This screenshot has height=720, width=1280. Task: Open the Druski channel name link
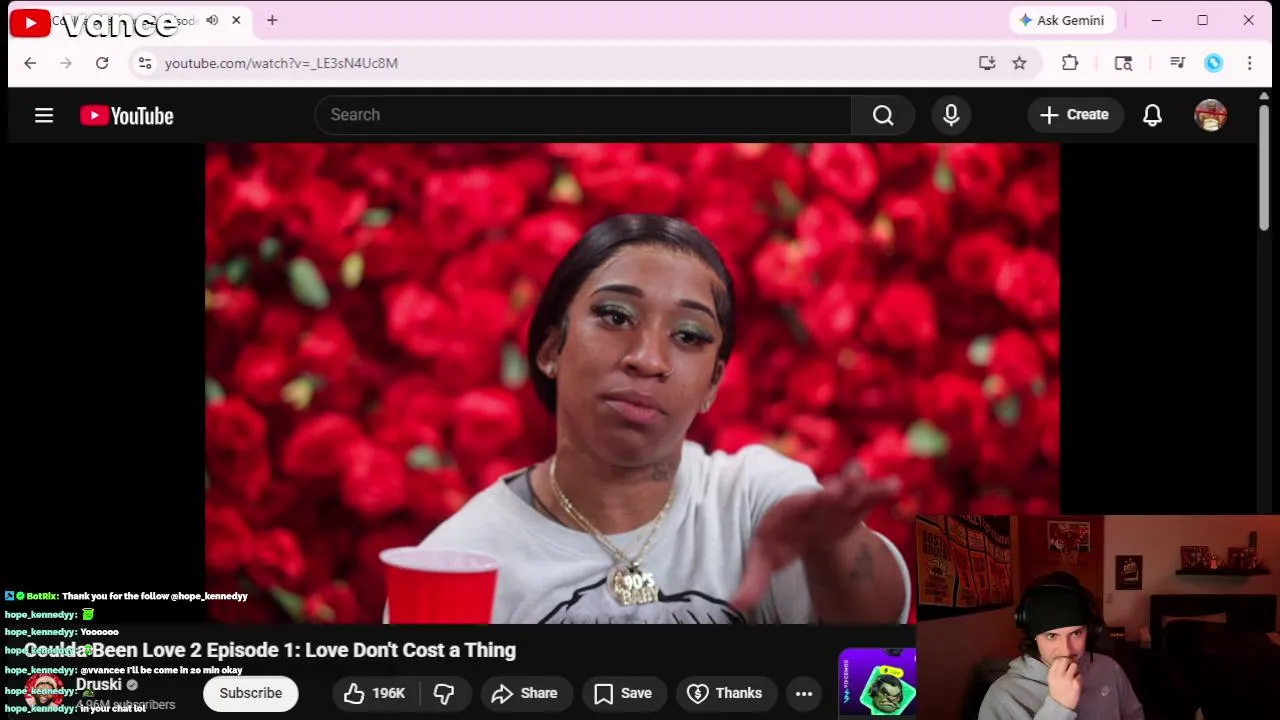[x=99, y=685]
